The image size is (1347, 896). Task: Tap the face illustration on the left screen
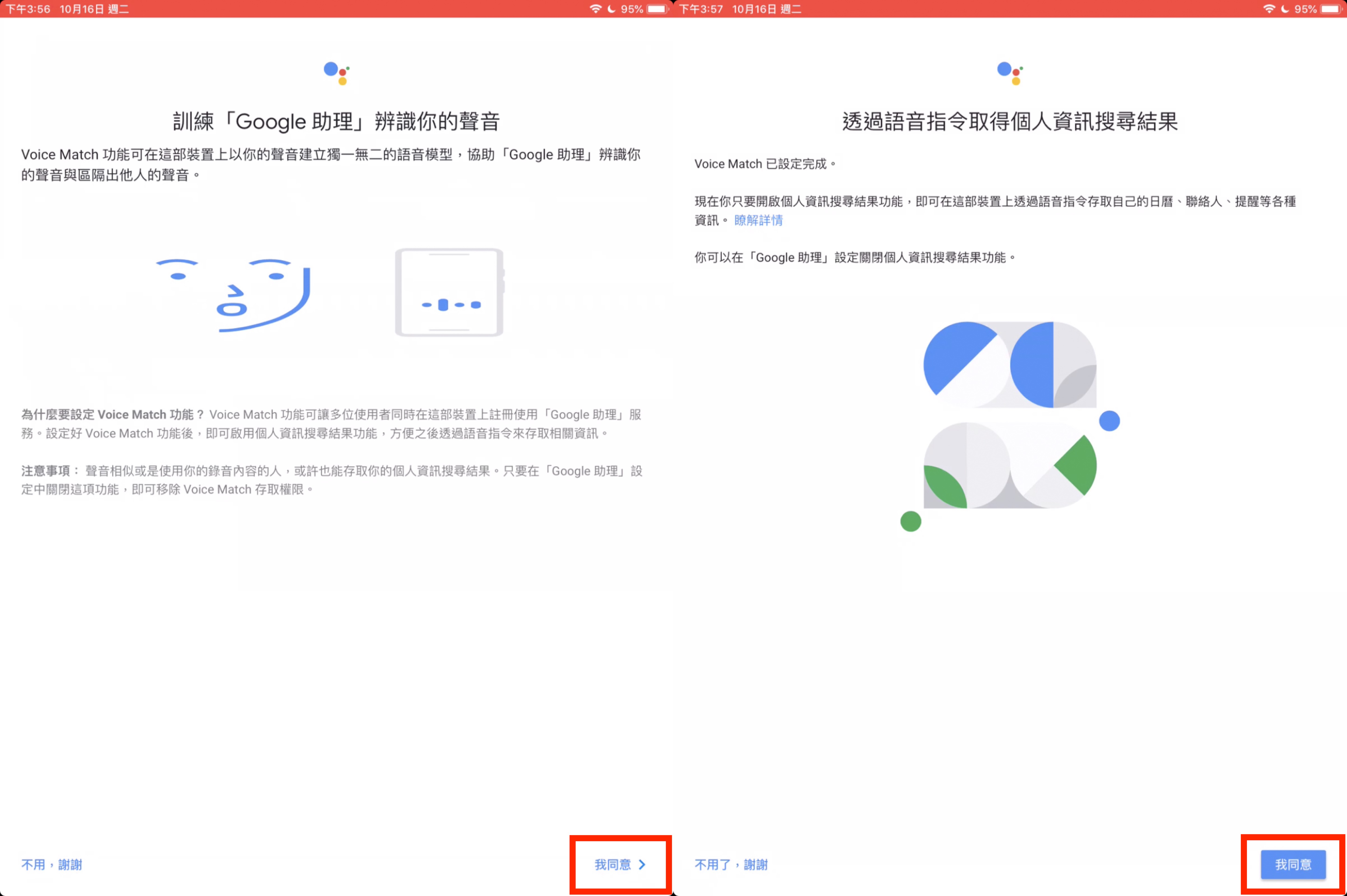tap(233, 295)
